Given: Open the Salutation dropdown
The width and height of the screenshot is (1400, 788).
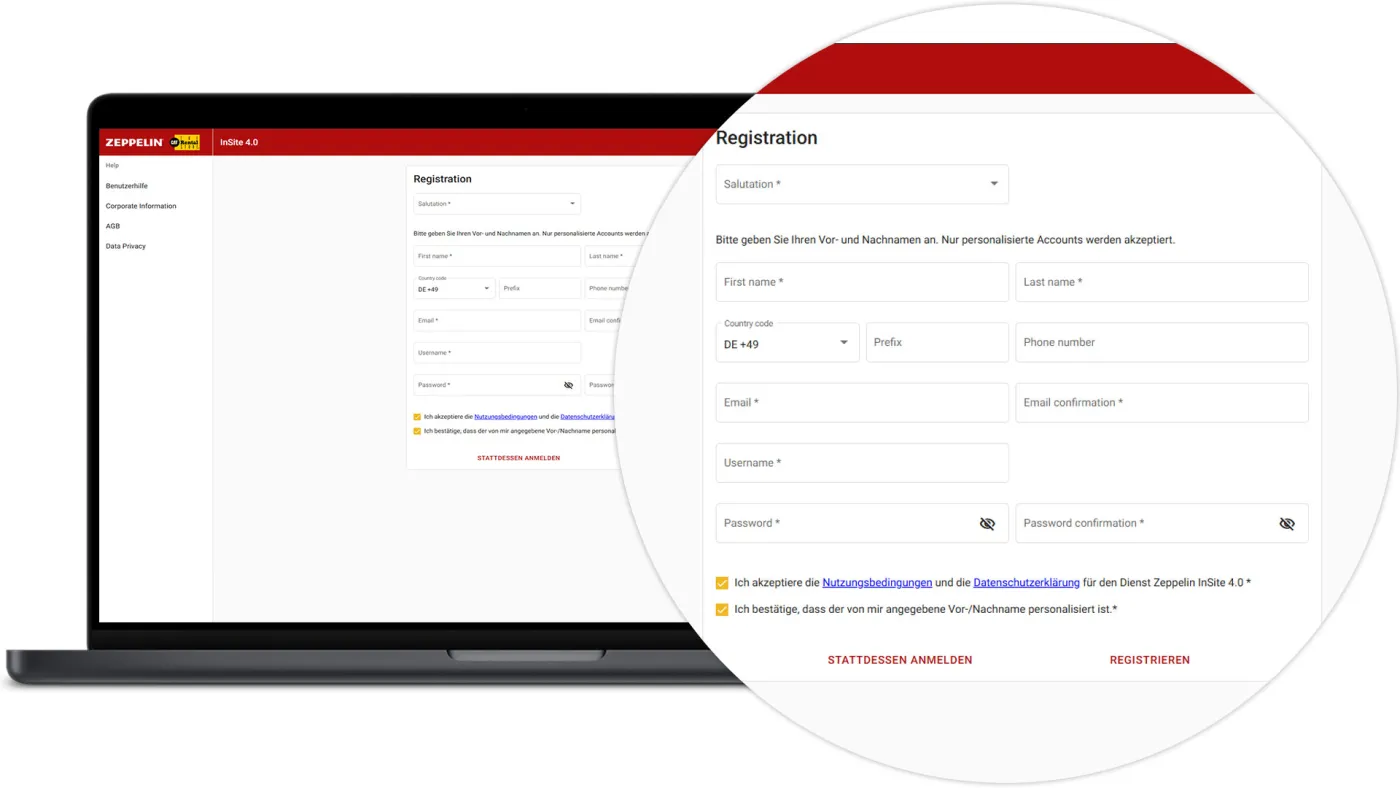Looking at the screenshot, I should pos(862,183).
